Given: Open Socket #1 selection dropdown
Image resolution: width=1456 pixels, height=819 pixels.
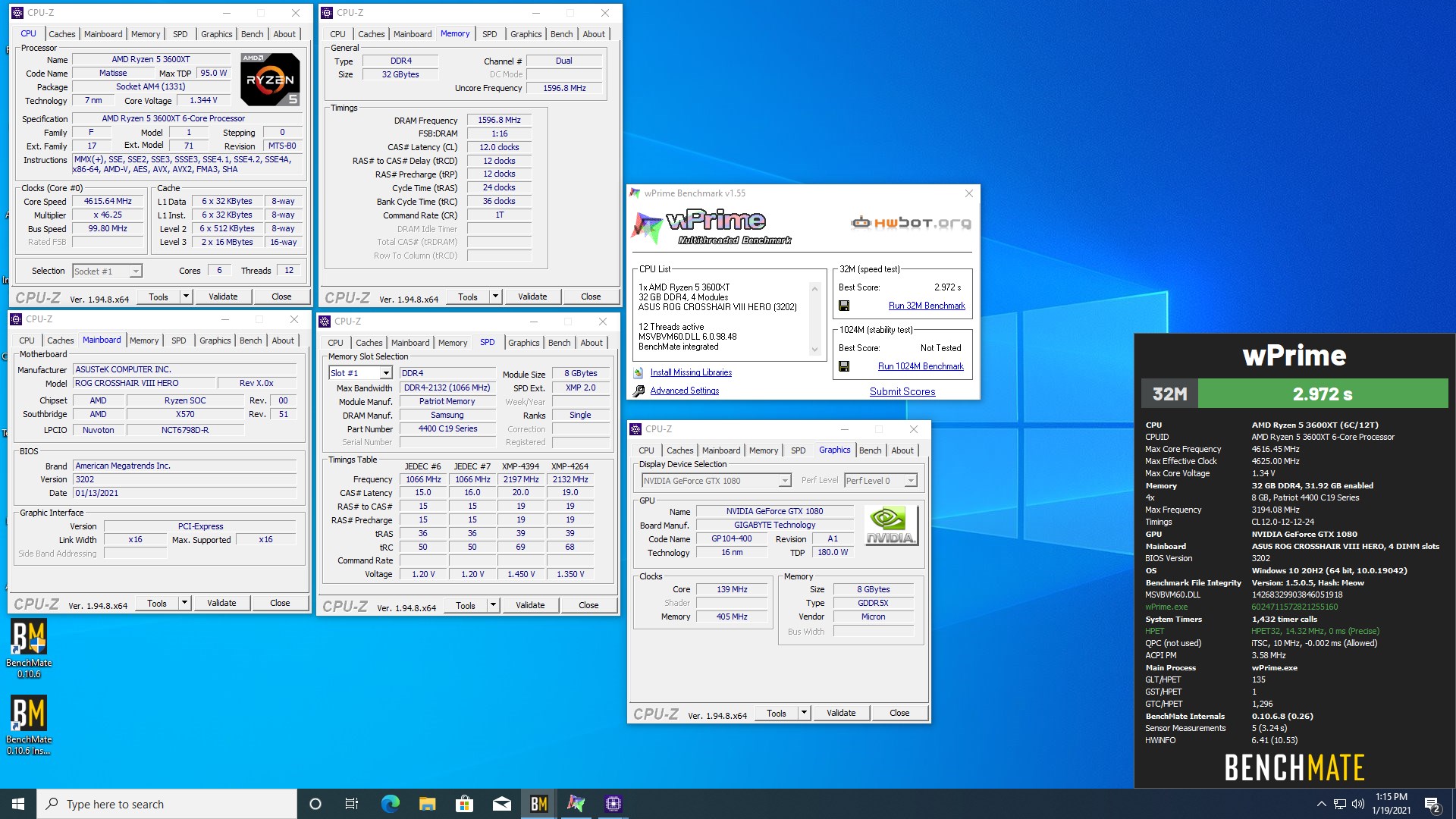Looking at the screenshot, I should tap(107, 271).
